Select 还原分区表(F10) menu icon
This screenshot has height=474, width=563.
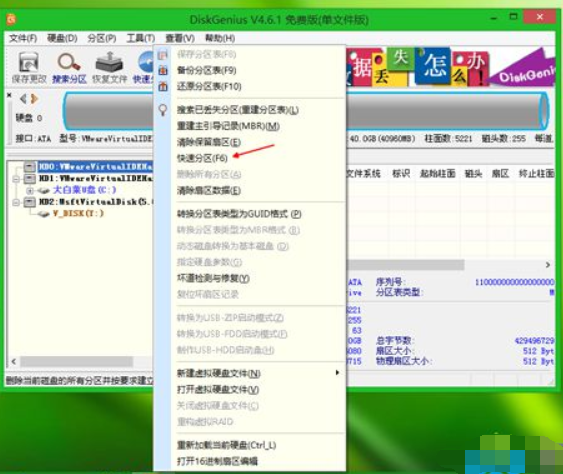click(163, 86)
